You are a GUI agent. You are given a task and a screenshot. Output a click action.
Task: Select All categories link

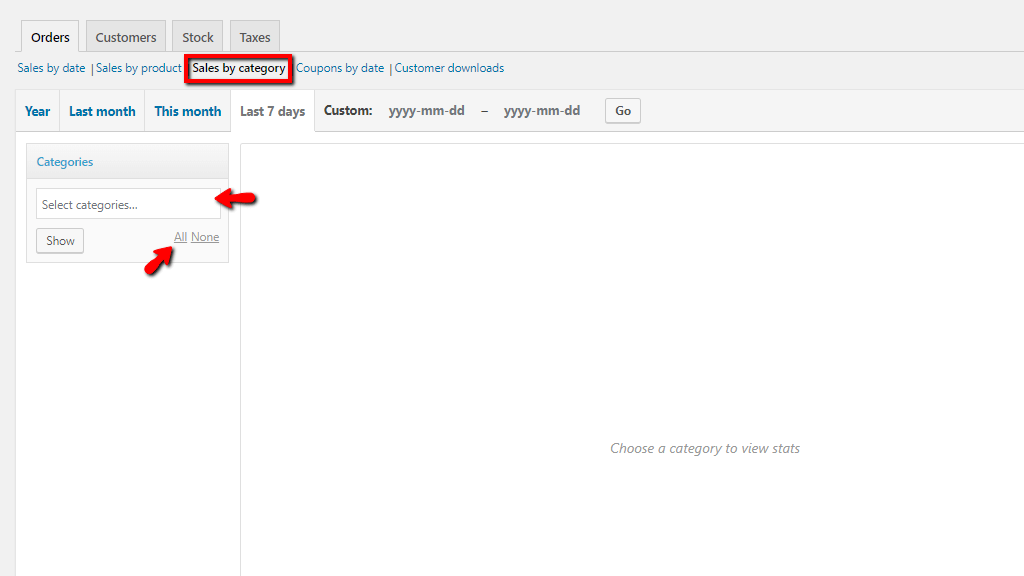coord(180,237)
